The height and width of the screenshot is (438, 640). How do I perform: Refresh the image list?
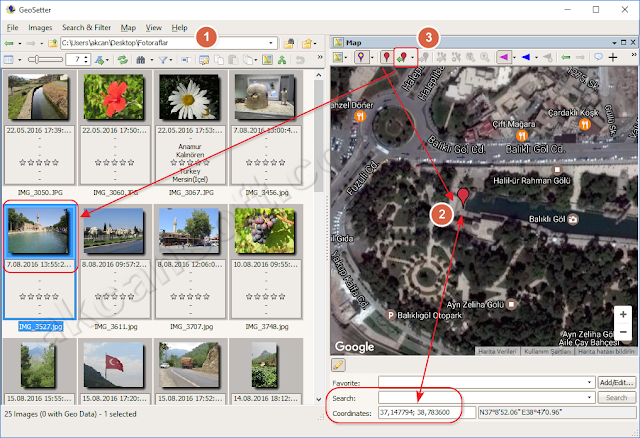tap(122, 60)
